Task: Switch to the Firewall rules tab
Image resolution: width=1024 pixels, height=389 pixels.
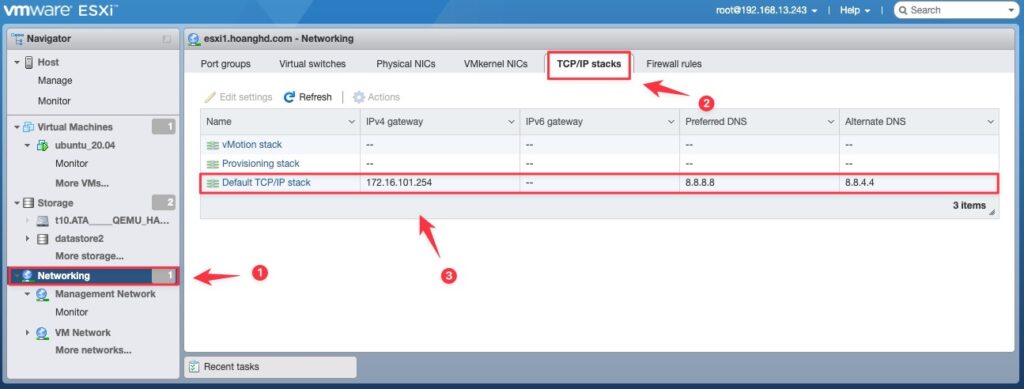Action: [x=674, y=64]
